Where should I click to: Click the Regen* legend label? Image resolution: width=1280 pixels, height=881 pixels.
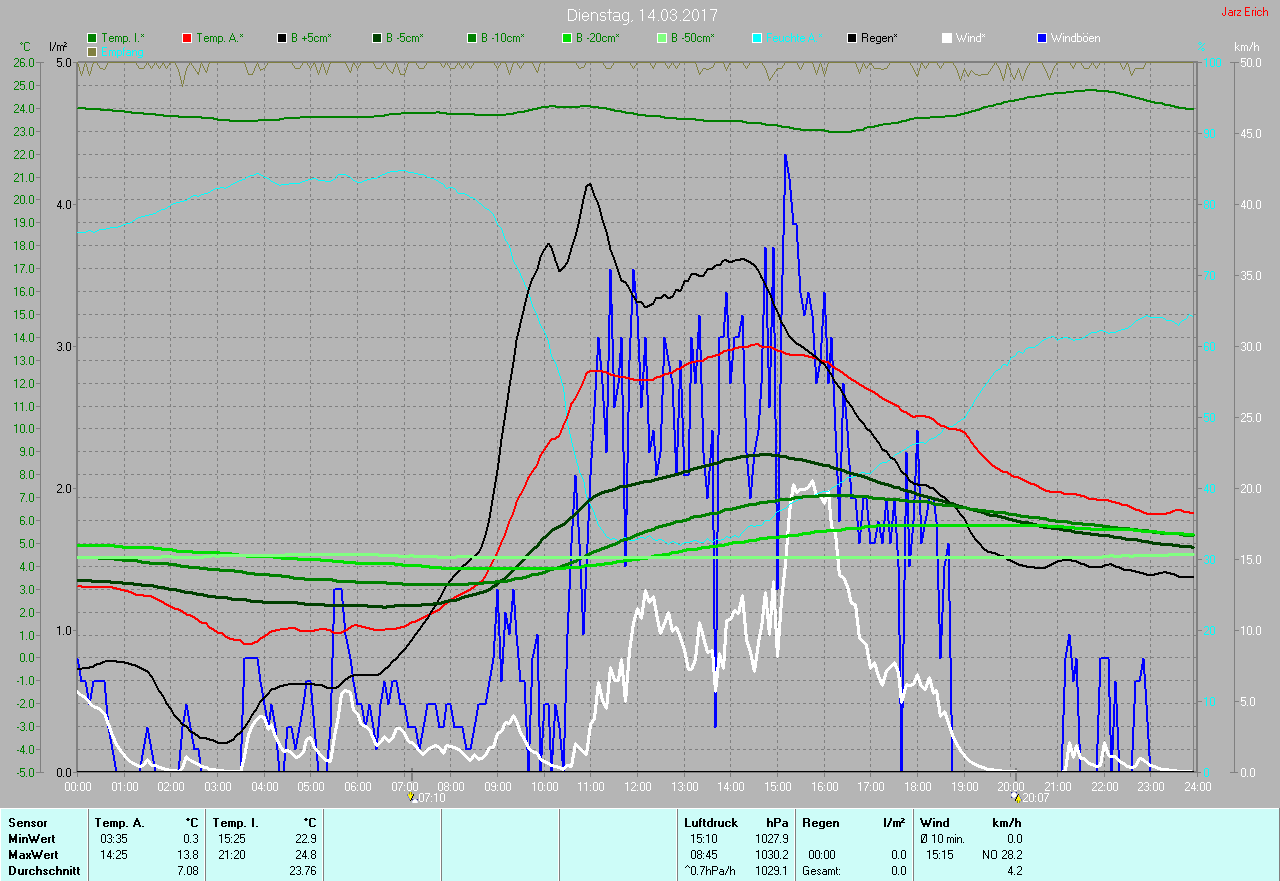pyautogui.click(x=879, y=38)
